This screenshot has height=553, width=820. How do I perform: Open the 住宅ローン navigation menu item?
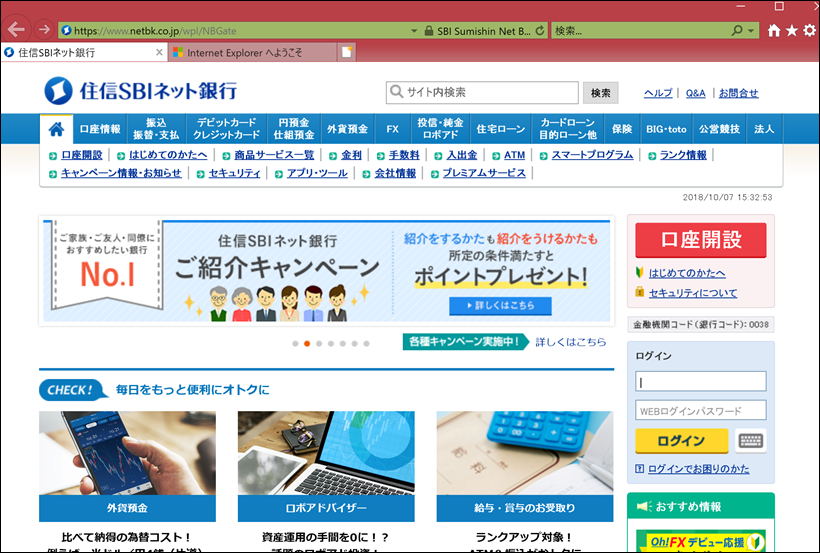500,129
